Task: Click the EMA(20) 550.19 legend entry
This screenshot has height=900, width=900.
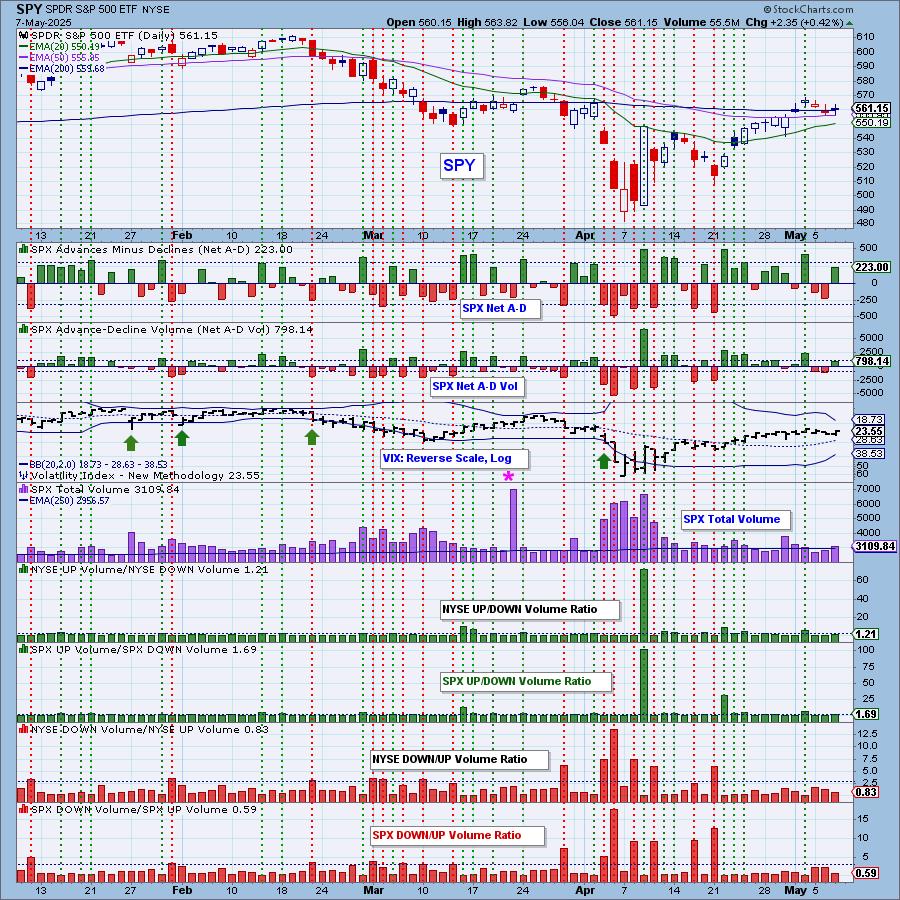Action: click(61, 46)
